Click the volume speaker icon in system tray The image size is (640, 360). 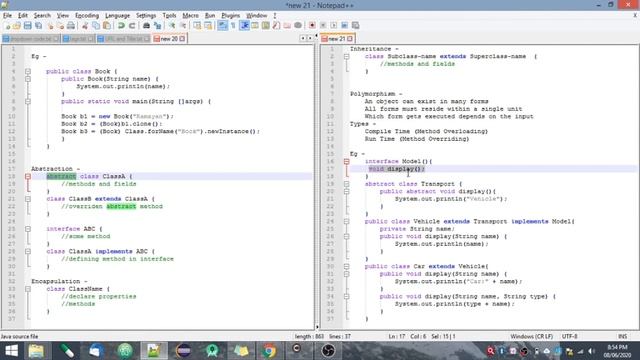[591, 351]
